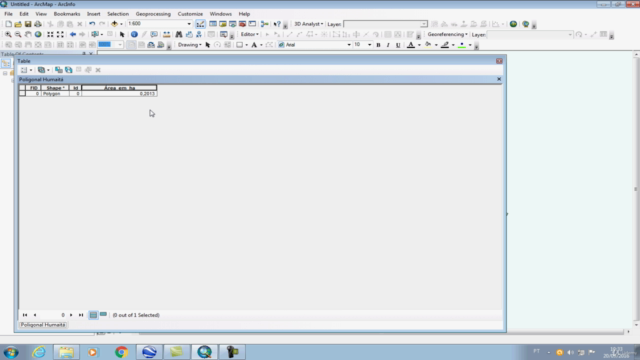This screenshot has width=640, height=360.
Task: Open the font size 10 dropdown
Action: click(x=370, y=45)
